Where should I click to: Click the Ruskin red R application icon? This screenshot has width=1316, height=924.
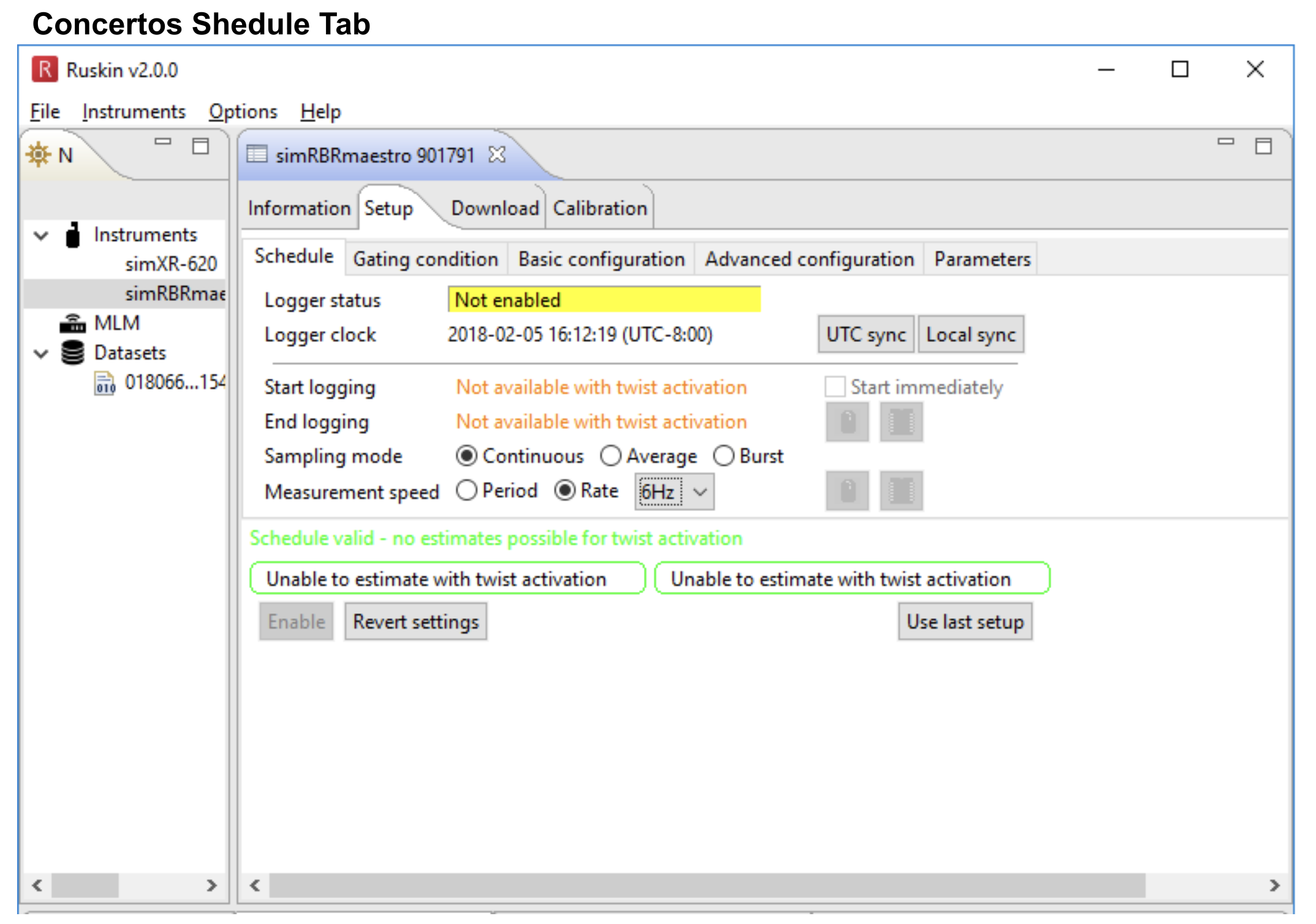(45, 70)
